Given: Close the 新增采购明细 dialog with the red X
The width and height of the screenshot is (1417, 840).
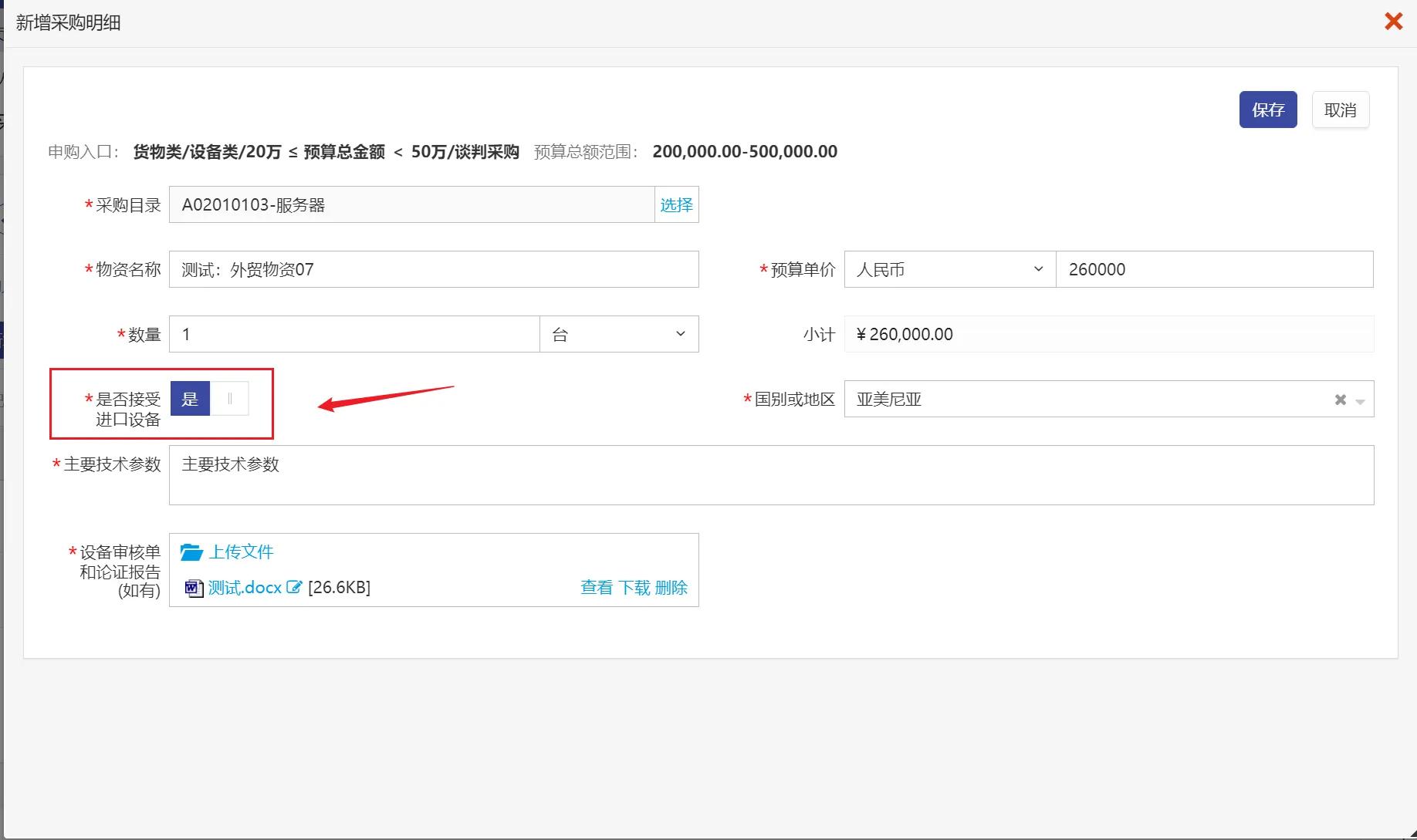Looking at the screenshot, I should pos(1393,21).
